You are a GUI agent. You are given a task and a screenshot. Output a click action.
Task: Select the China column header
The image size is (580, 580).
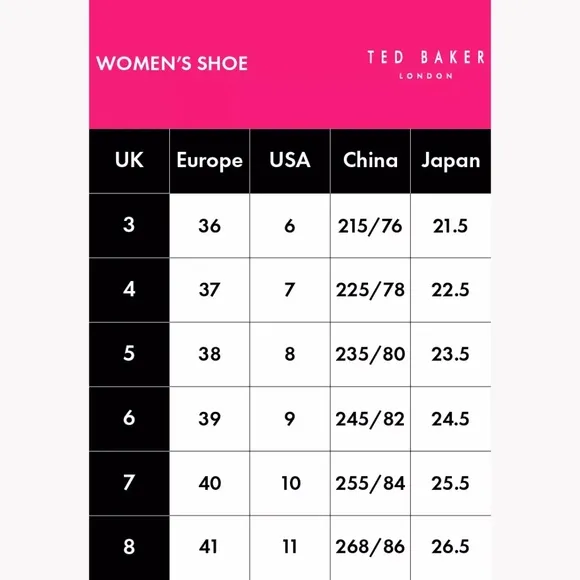[x=370, y=161]
